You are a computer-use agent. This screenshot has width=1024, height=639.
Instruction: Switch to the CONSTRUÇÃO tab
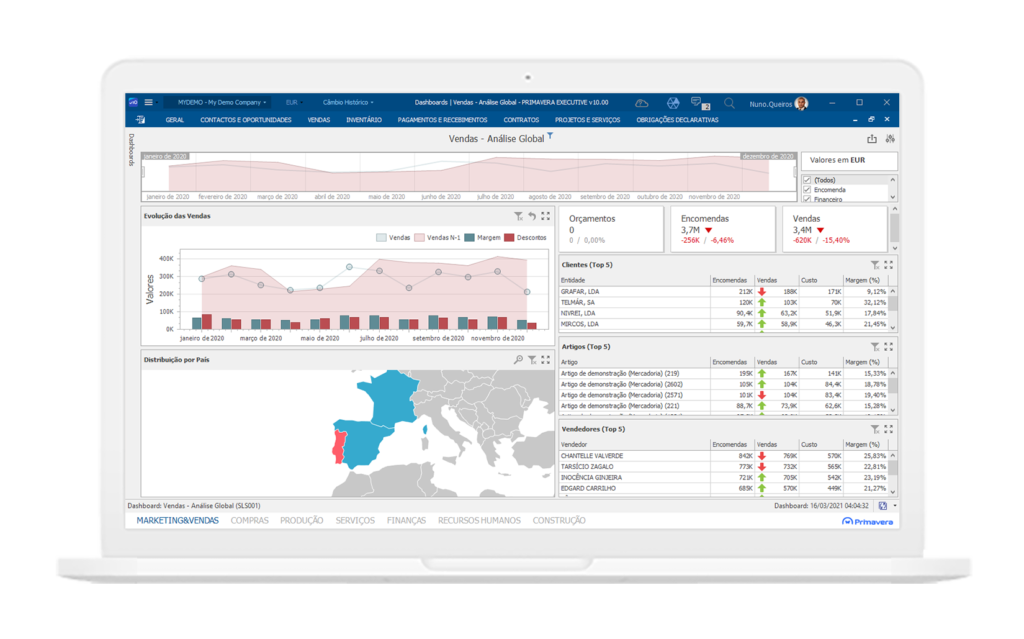(x=559, y=521)
